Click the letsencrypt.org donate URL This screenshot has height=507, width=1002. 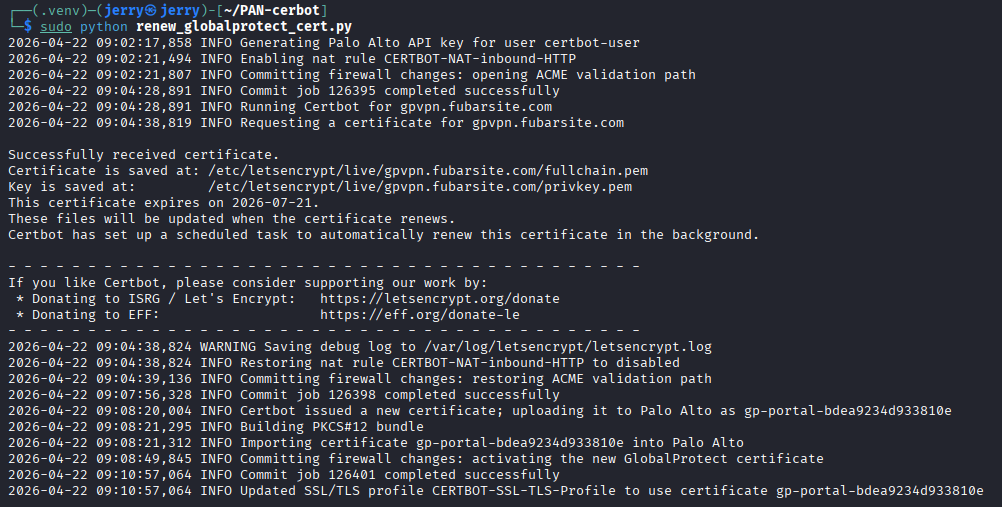440,299
